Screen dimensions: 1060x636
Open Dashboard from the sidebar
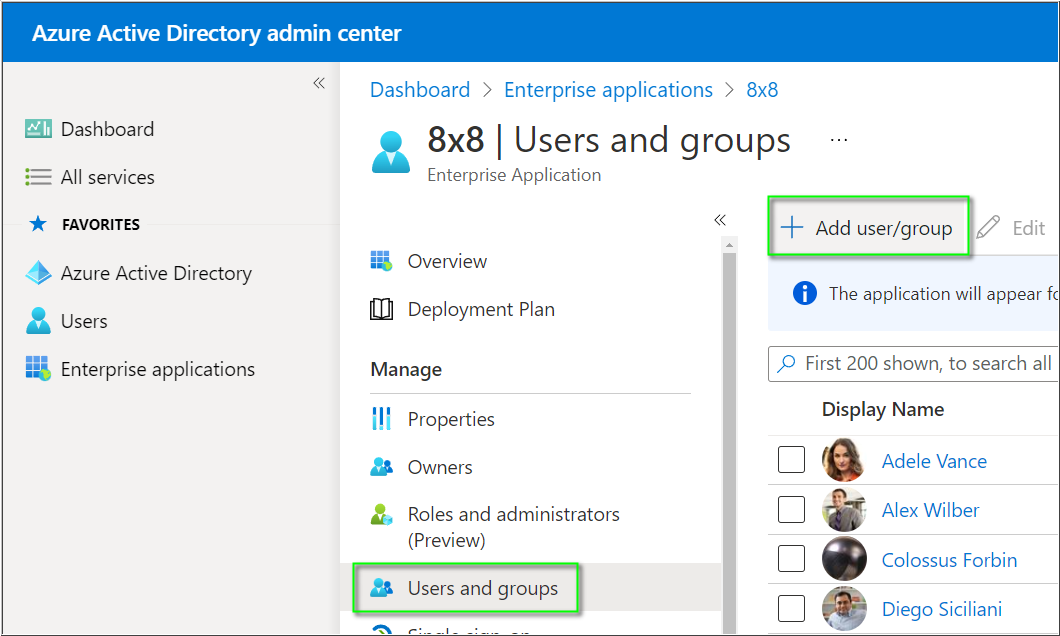pyautogui.click(x=107, y=129)
